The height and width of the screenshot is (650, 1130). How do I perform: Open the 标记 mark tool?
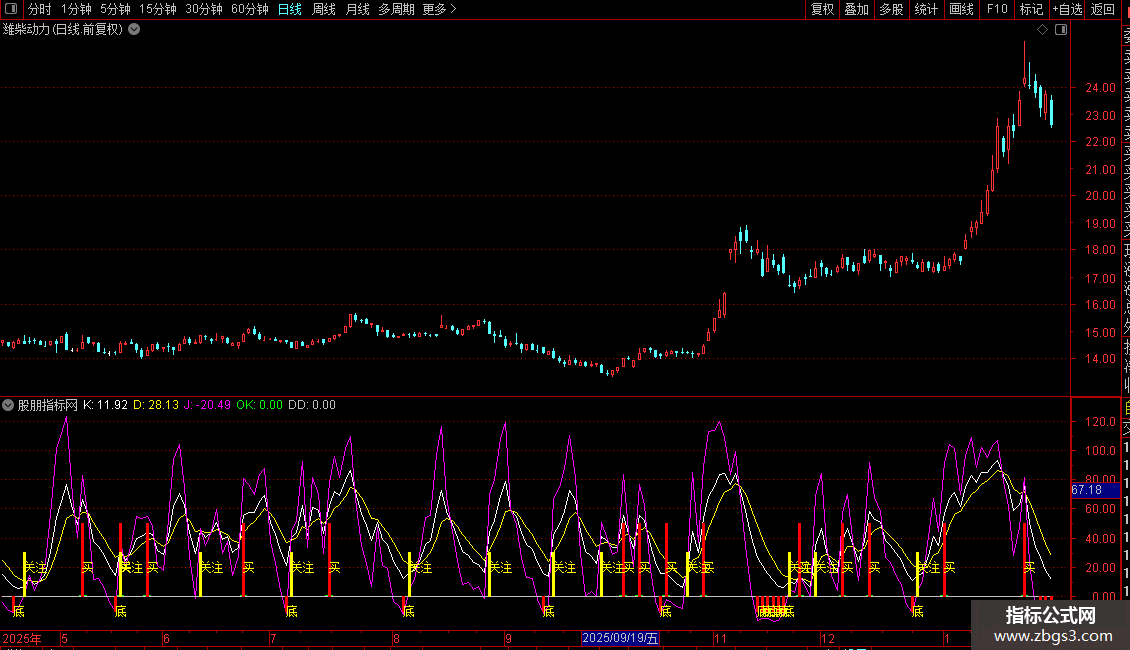pos(1031,9)
